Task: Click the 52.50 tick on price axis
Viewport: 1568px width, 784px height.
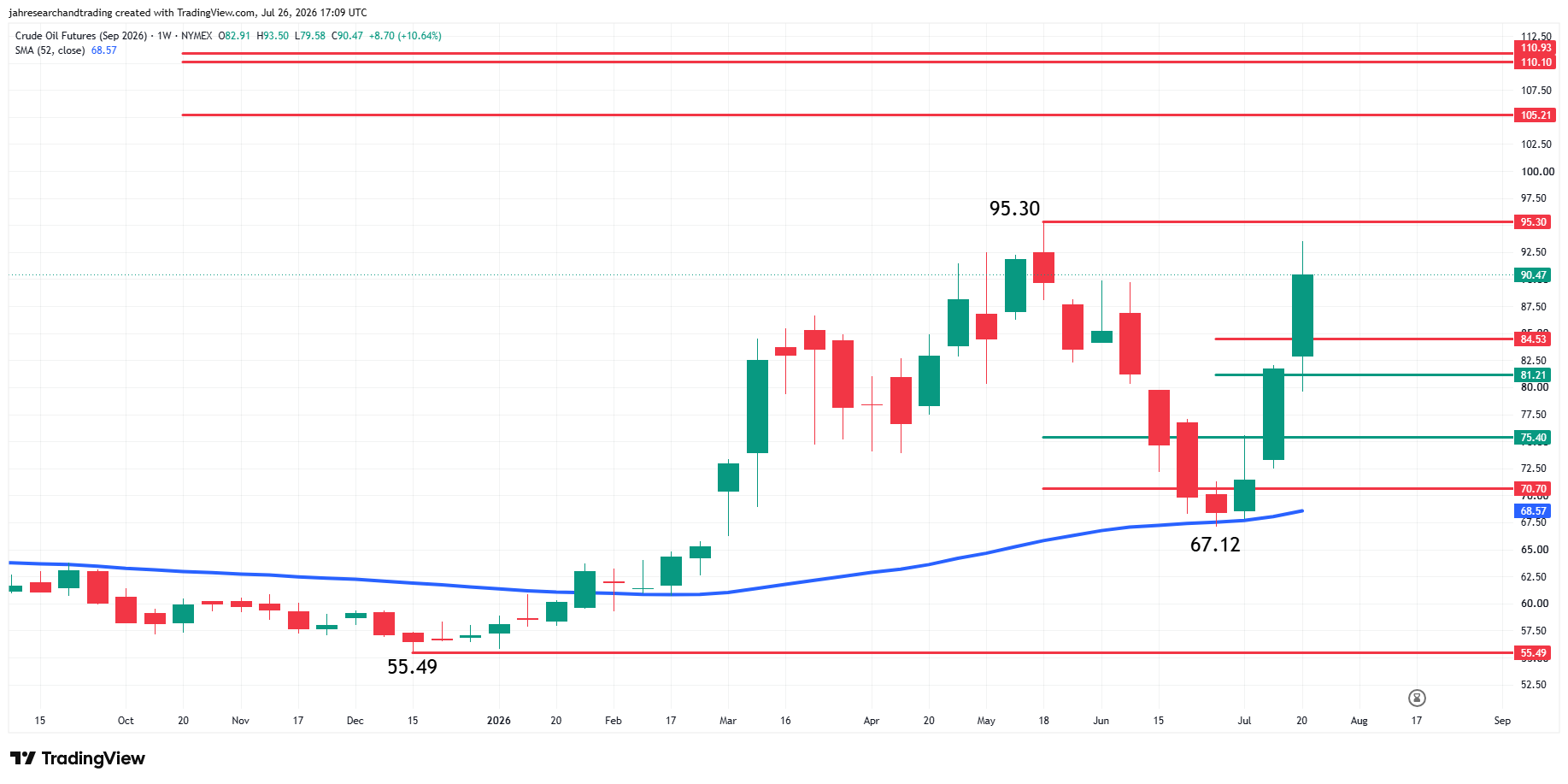Action: coord(1533,685)
